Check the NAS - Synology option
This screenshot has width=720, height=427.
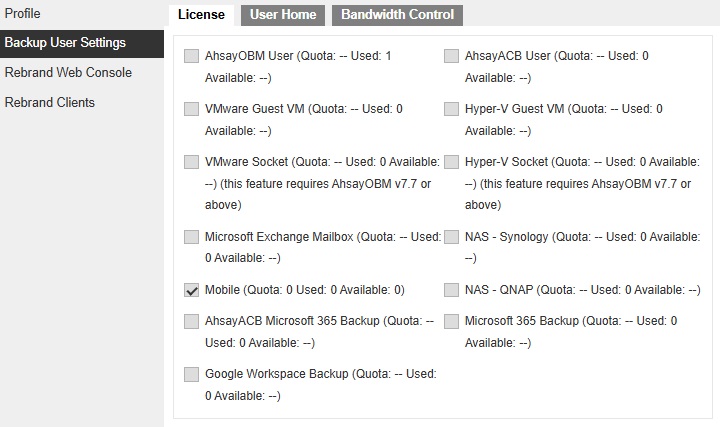coord(451,237)
